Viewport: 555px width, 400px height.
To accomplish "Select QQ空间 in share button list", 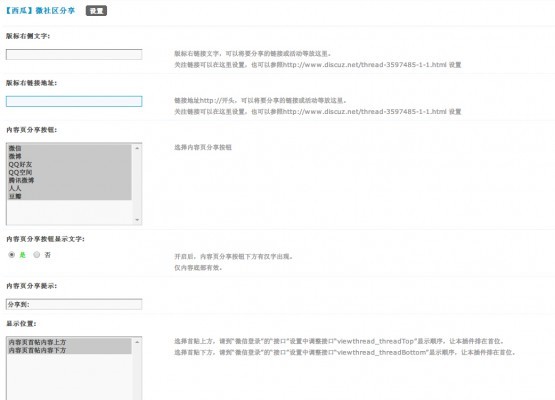I will pyautogui.click(x=70, y=172).
